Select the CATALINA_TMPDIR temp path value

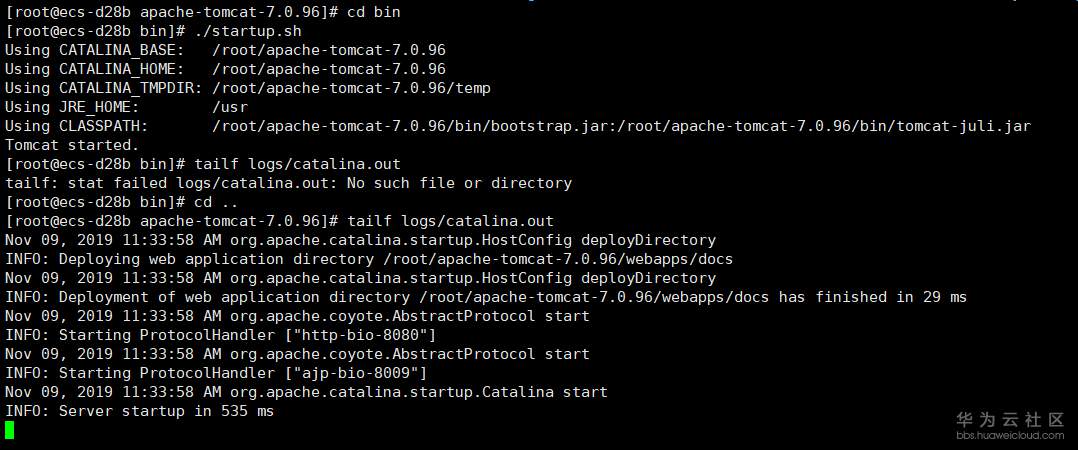351,88
